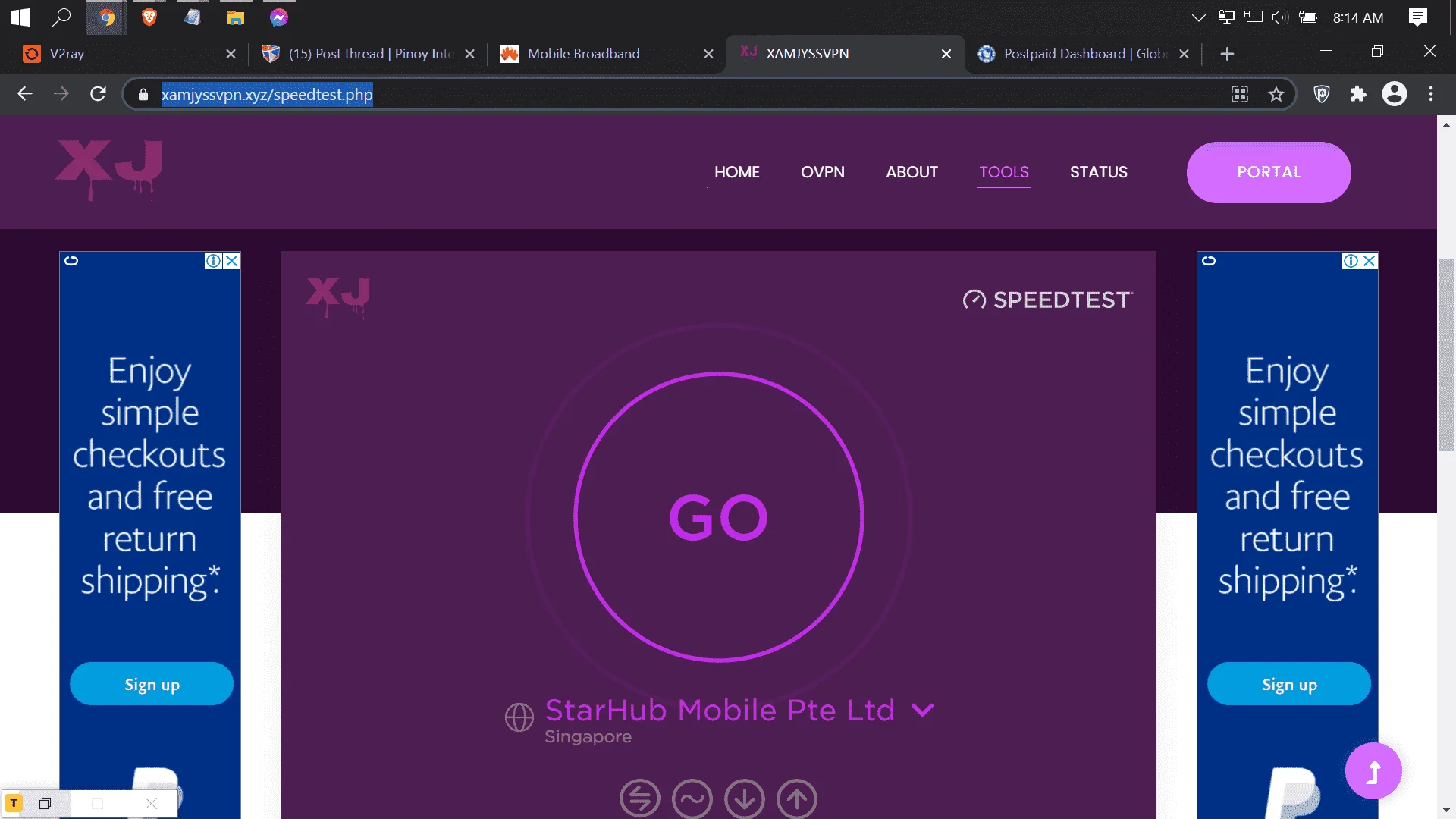Open the TOOLS nav menu
The image size is (1456, 819).
click(x=1004, y=172)
